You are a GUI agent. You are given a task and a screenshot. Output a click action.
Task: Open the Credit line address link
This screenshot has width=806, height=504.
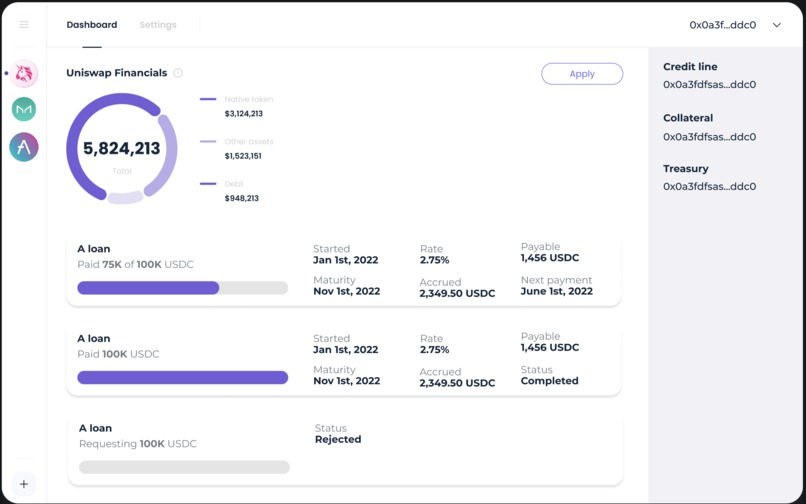tap(709, 85)
